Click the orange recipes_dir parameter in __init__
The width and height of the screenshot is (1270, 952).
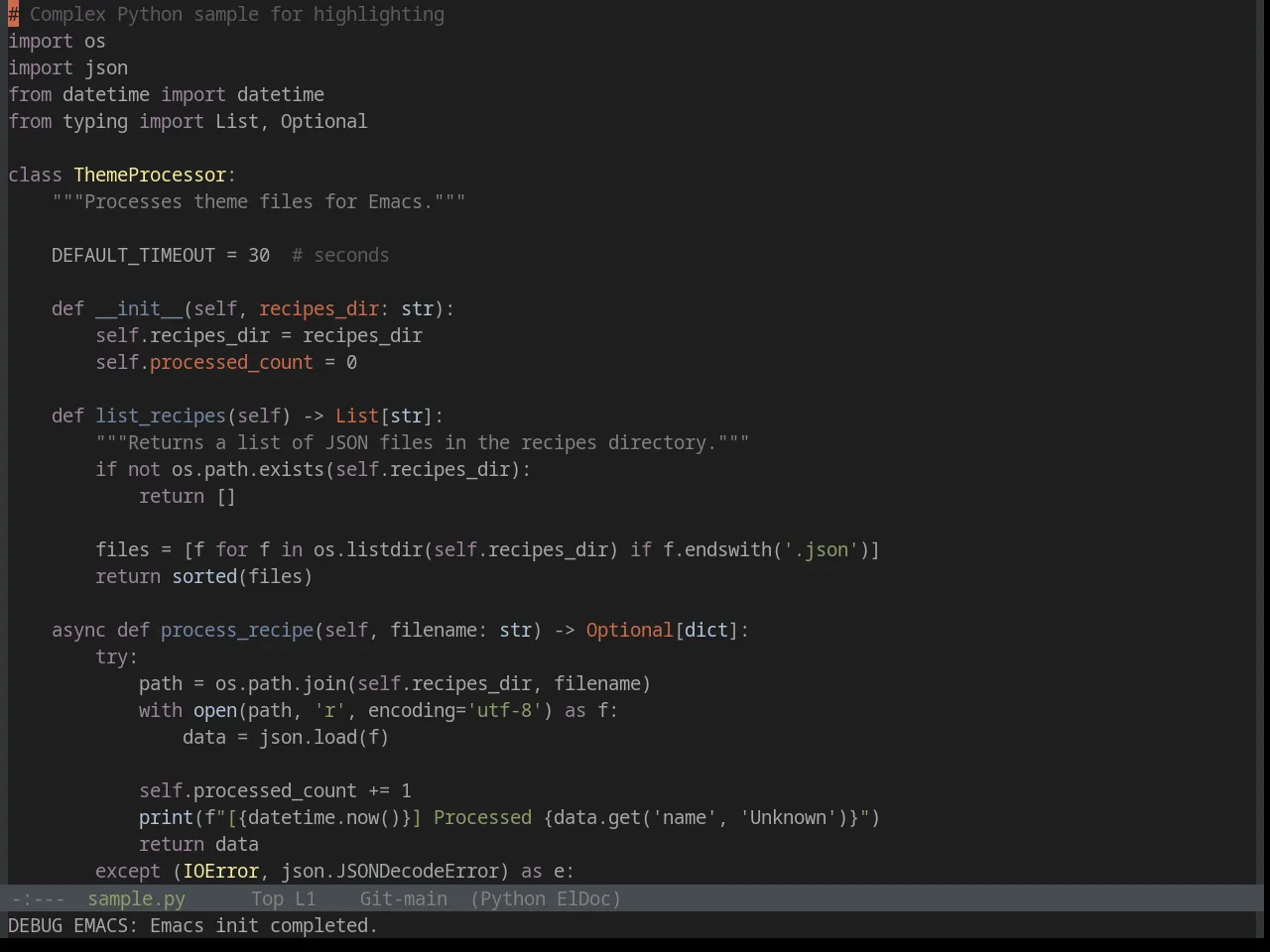click(x=318, y=308)
